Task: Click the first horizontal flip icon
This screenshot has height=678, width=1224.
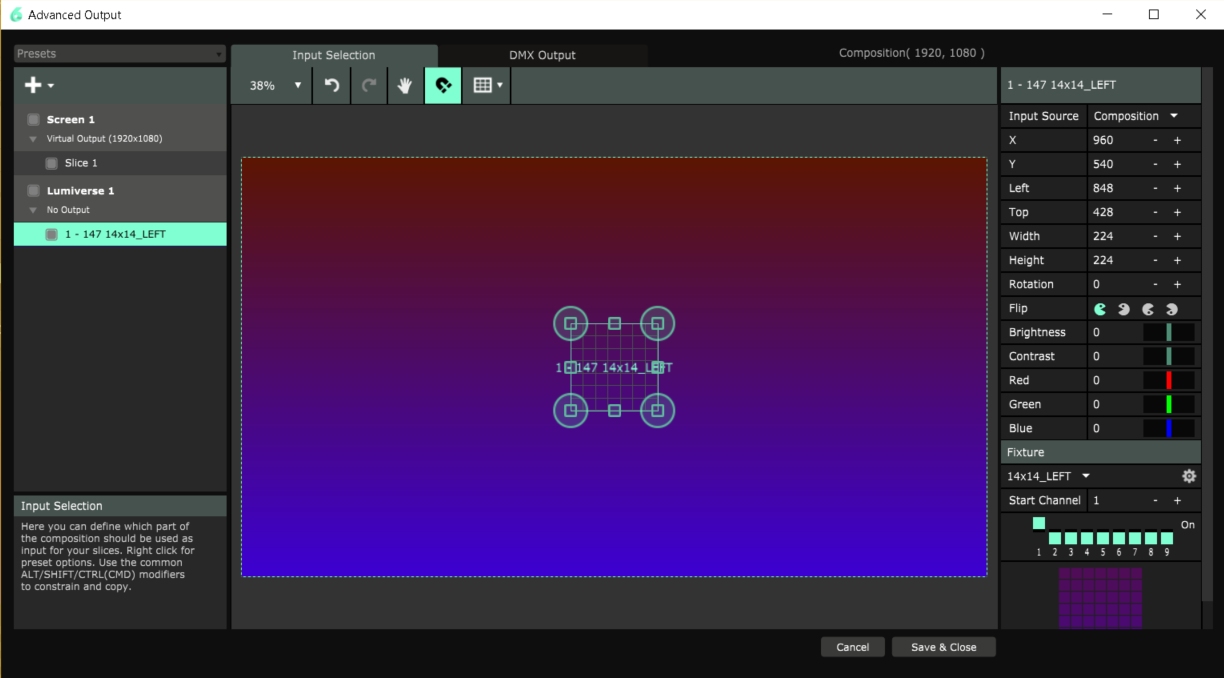Action: point(1099,308)
